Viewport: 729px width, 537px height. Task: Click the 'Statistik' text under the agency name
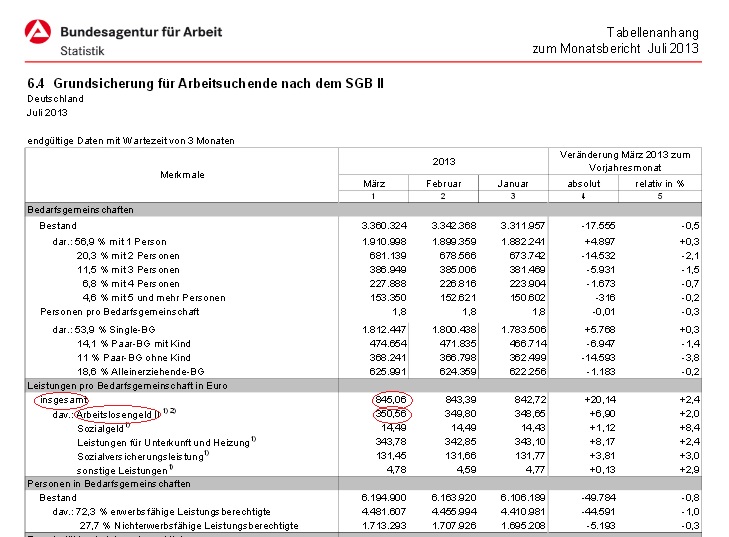[x=80, y=50]
